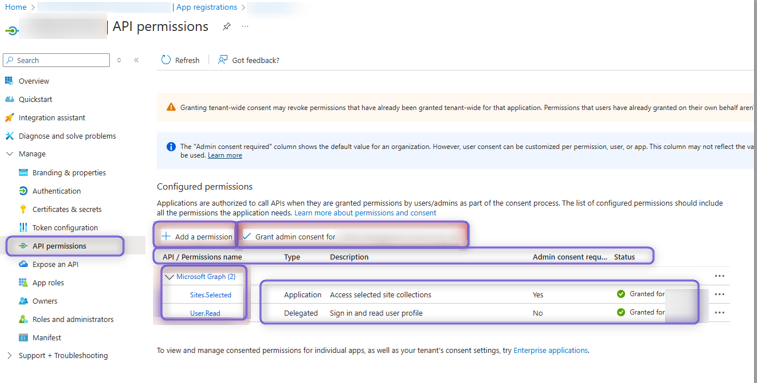Viewport: 757px width, 383px height.
Task: Click green Granted status icon for User.Read
Action: click(621, 312)
